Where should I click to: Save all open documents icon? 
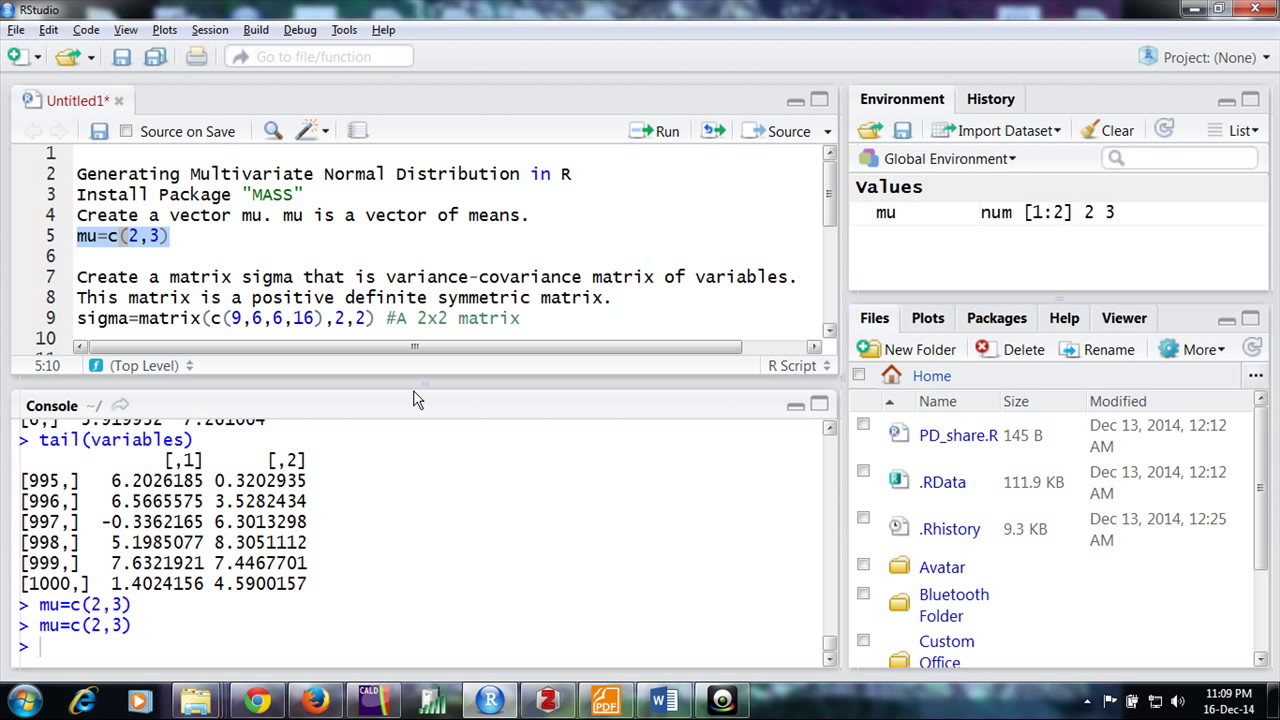point(155,57)
